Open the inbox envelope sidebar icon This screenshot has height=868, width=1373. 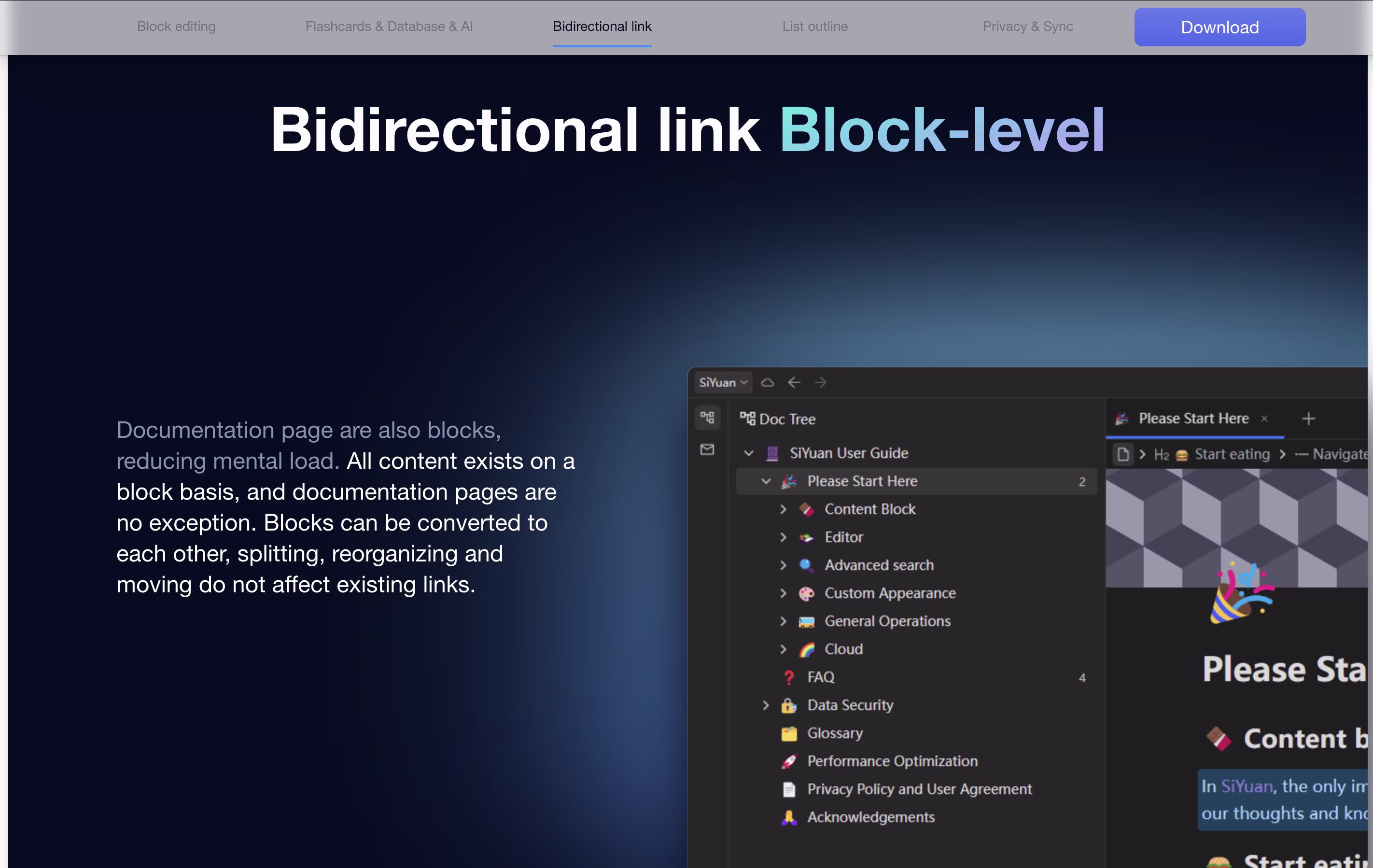tap(708, 449)
